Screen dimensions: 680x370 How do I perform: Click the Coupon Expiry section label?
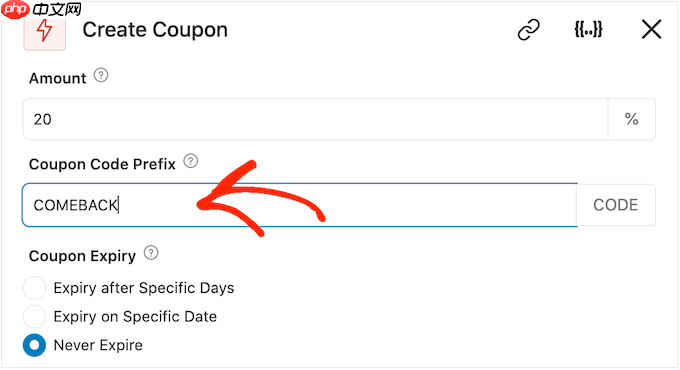pos(82,256)
